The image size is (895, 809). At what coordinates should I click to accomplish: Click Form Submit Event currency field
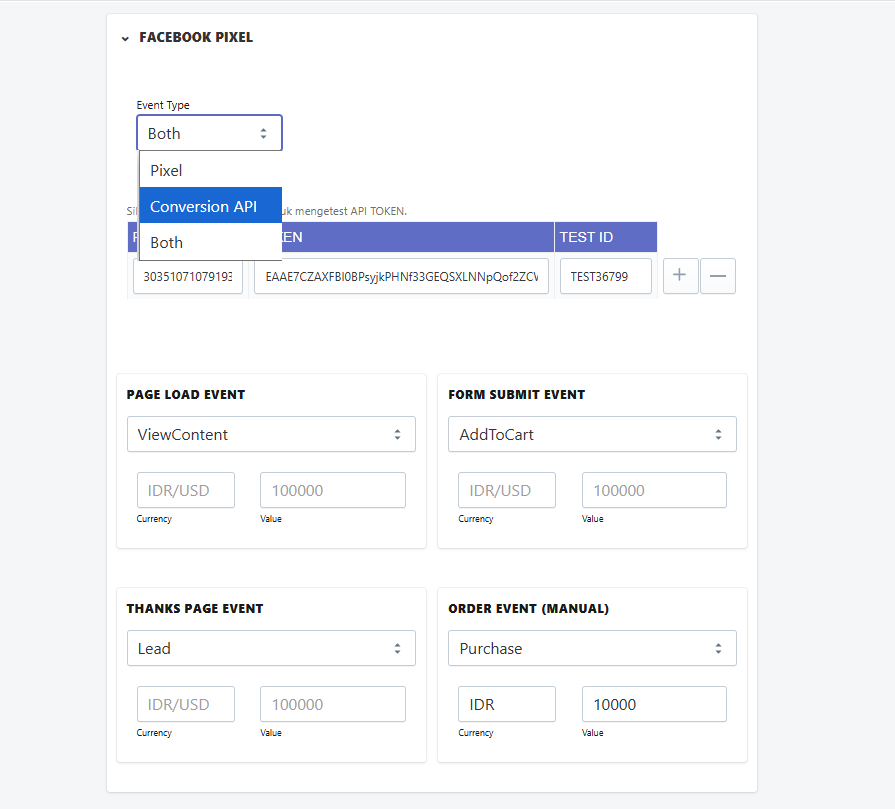(x=507, y=490)
